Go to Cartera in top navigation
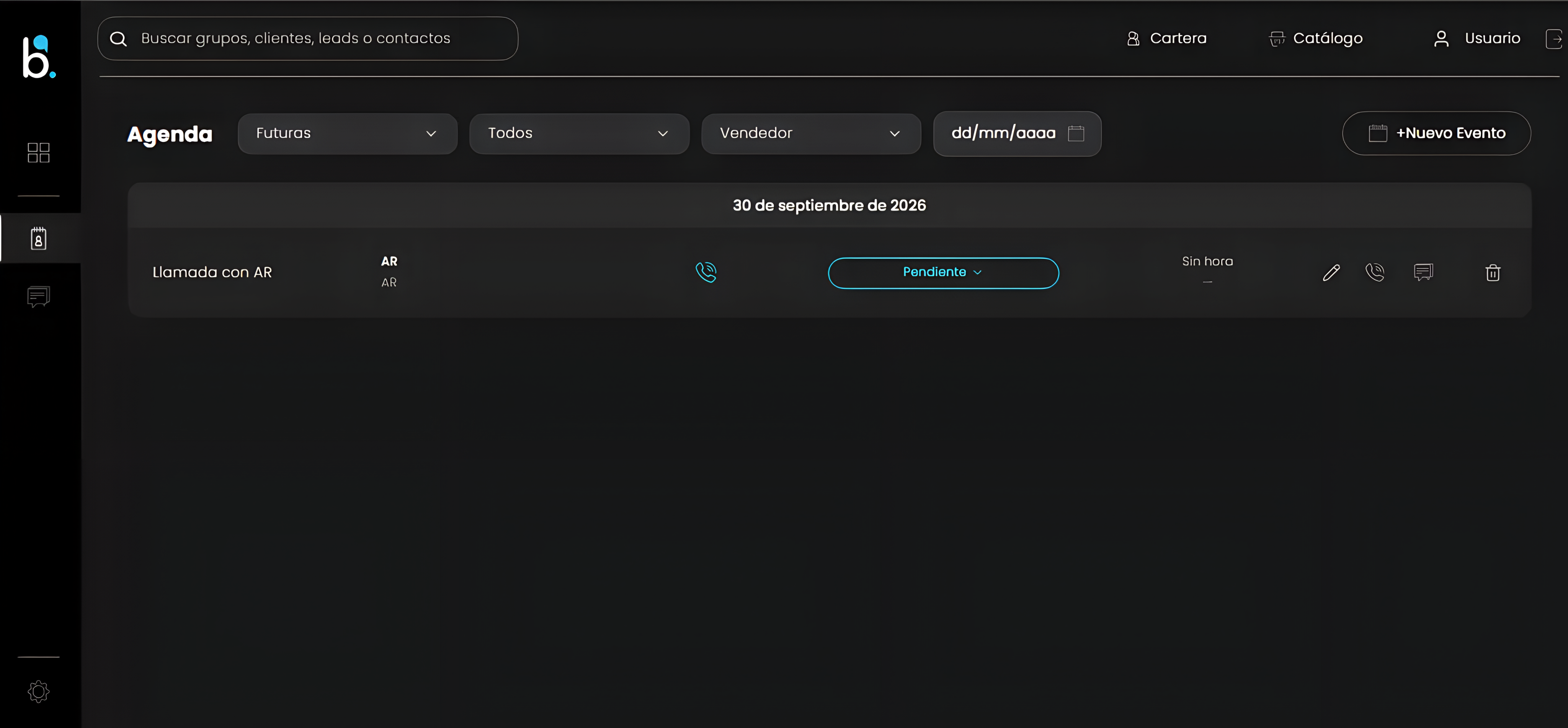The width and height of the screenshot is (1568, 728). click(1166, 38)
